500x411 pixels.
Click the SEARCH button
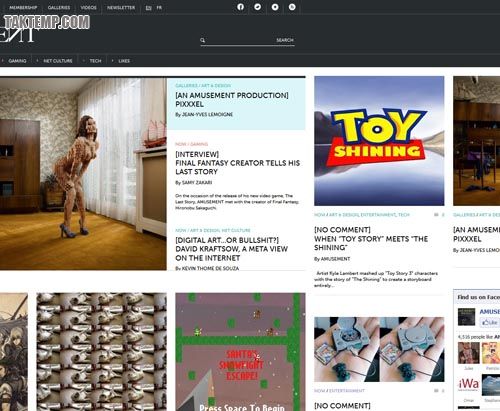pyautogui.click(x=285, y=40)
